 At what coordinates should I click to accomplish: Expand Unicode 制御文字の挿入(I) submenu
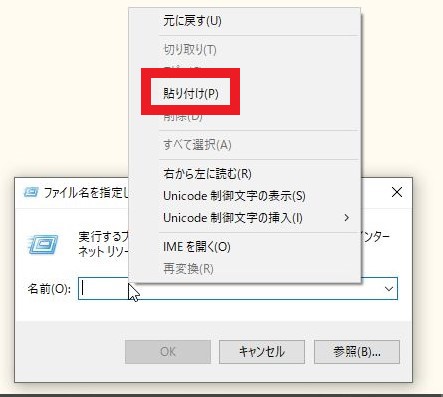tap(244, 218)
